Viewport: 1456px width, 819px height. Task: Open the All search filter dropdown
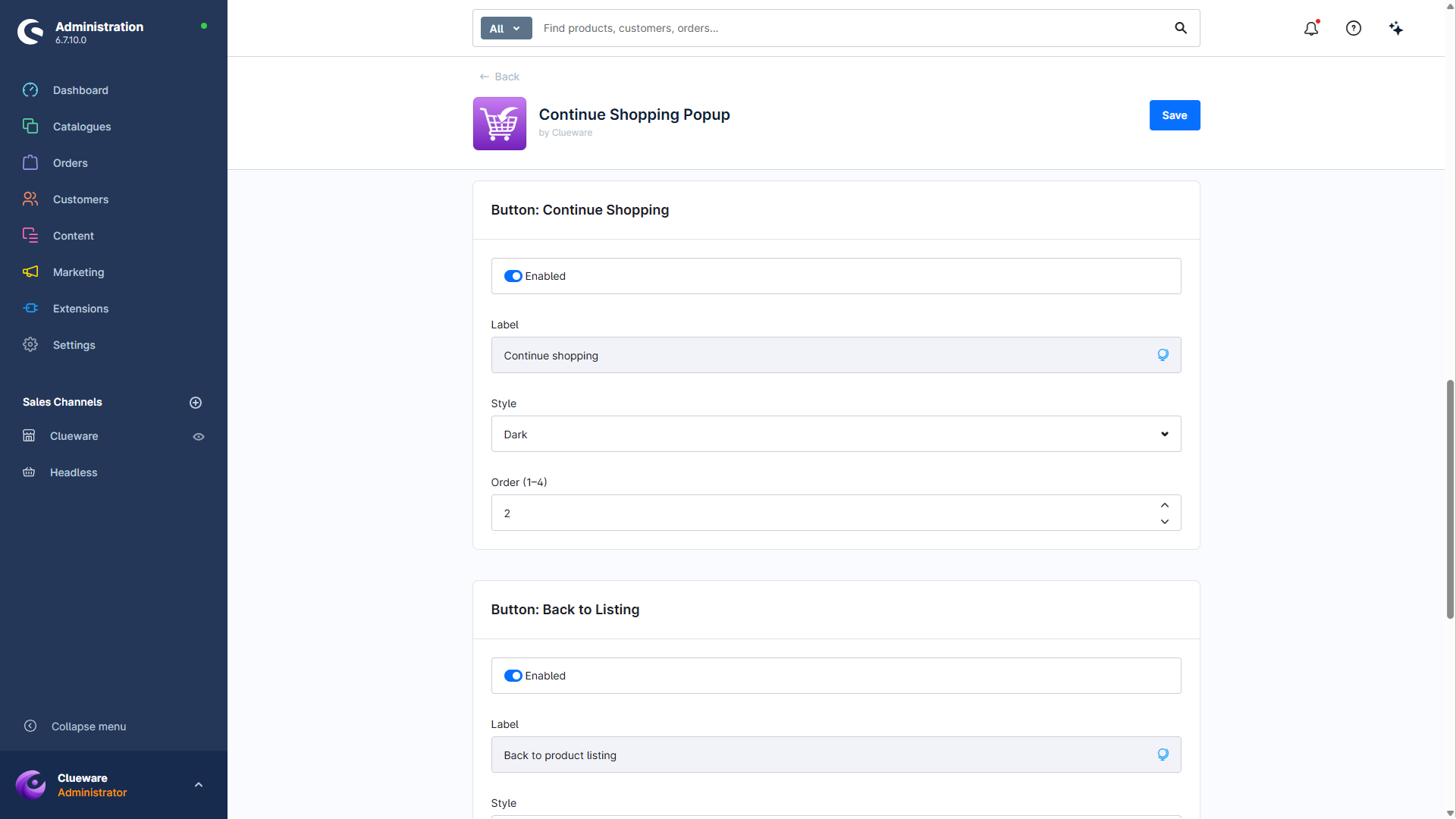click(x=506, y=28)
